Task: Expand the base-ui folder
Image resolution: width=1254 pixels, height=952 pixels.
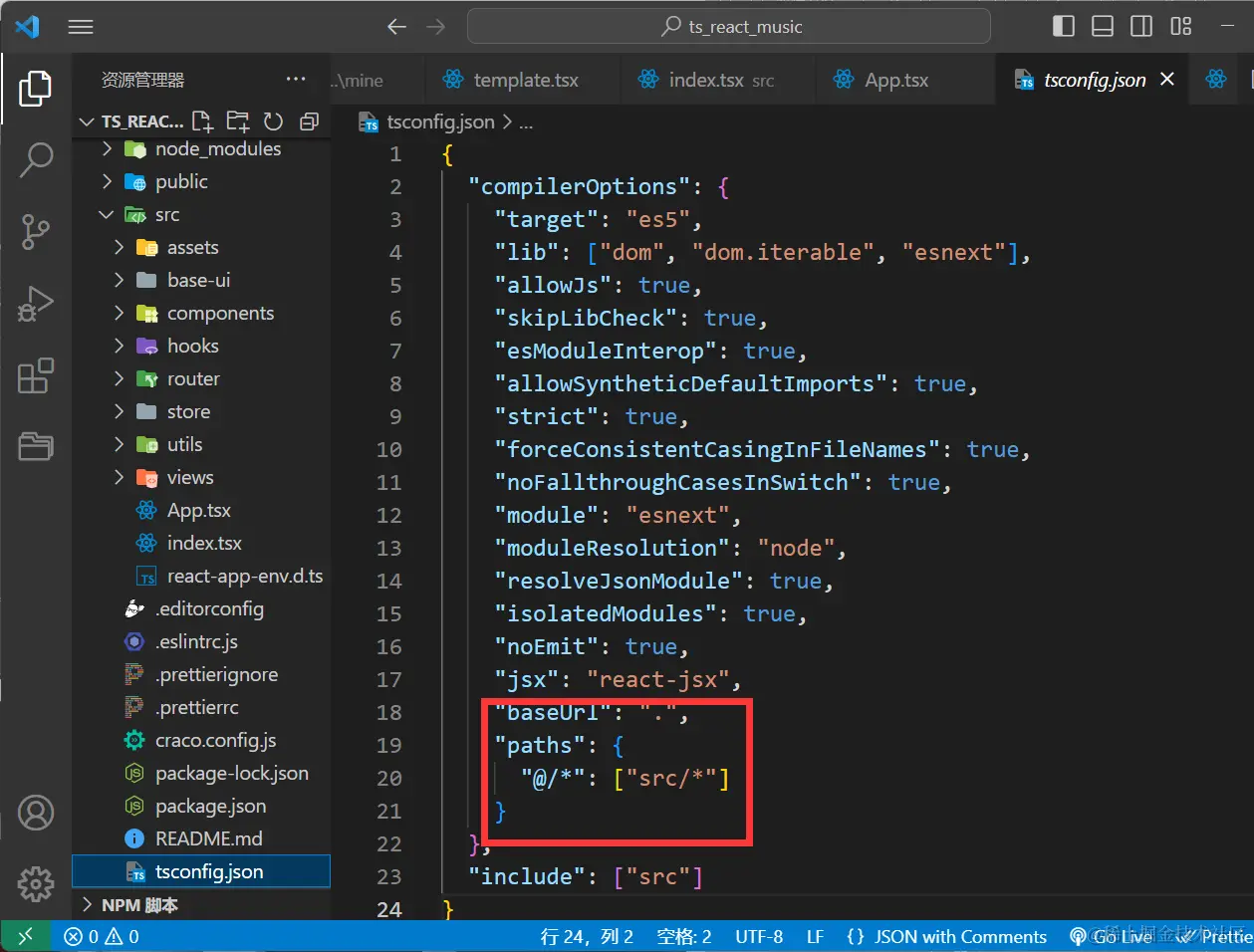Action: 120,280
